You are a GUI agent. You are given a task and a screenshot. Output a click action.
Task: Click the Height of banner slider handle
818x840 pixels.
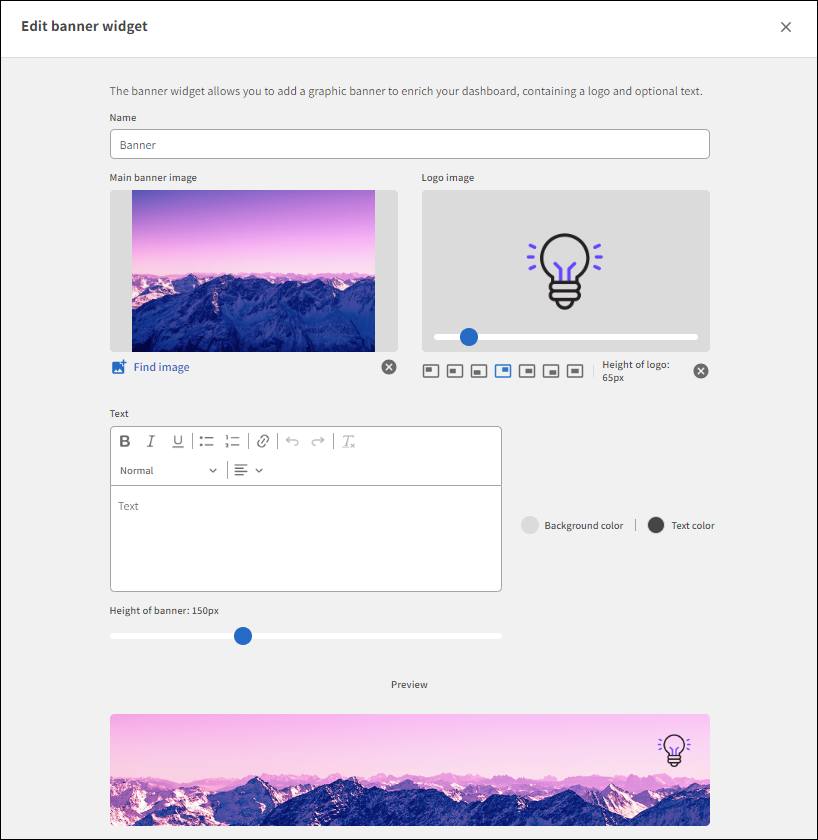coord(243,636)
